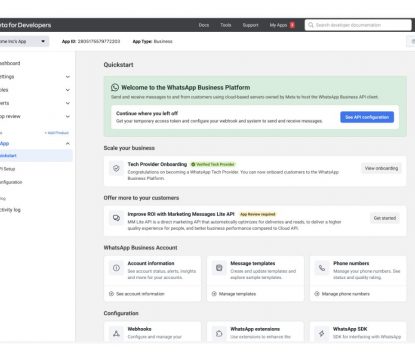
Task: Click Meta for Developers logo
Action: point(25,25)
